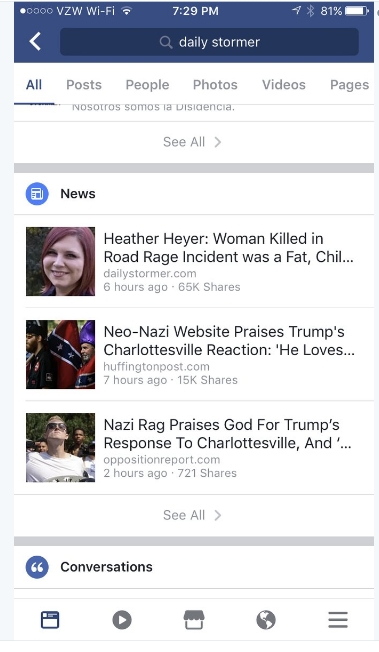Viewport: 379px width, 652px height.
Task: Open the Notifications globe icon
Action: click(x=266, y=620)
